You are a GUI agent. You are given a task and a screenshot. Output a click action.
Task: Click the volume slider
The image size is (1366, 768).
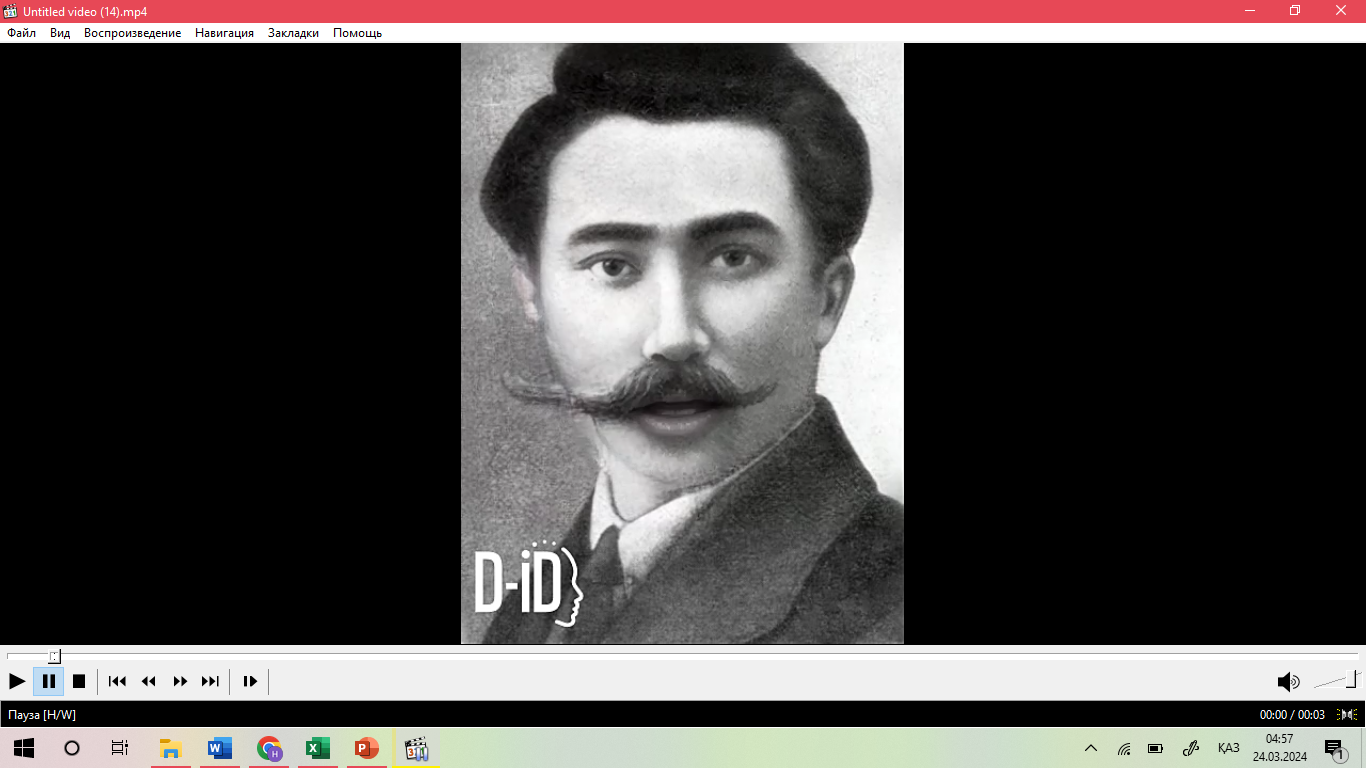click(x=1336, y=681)
